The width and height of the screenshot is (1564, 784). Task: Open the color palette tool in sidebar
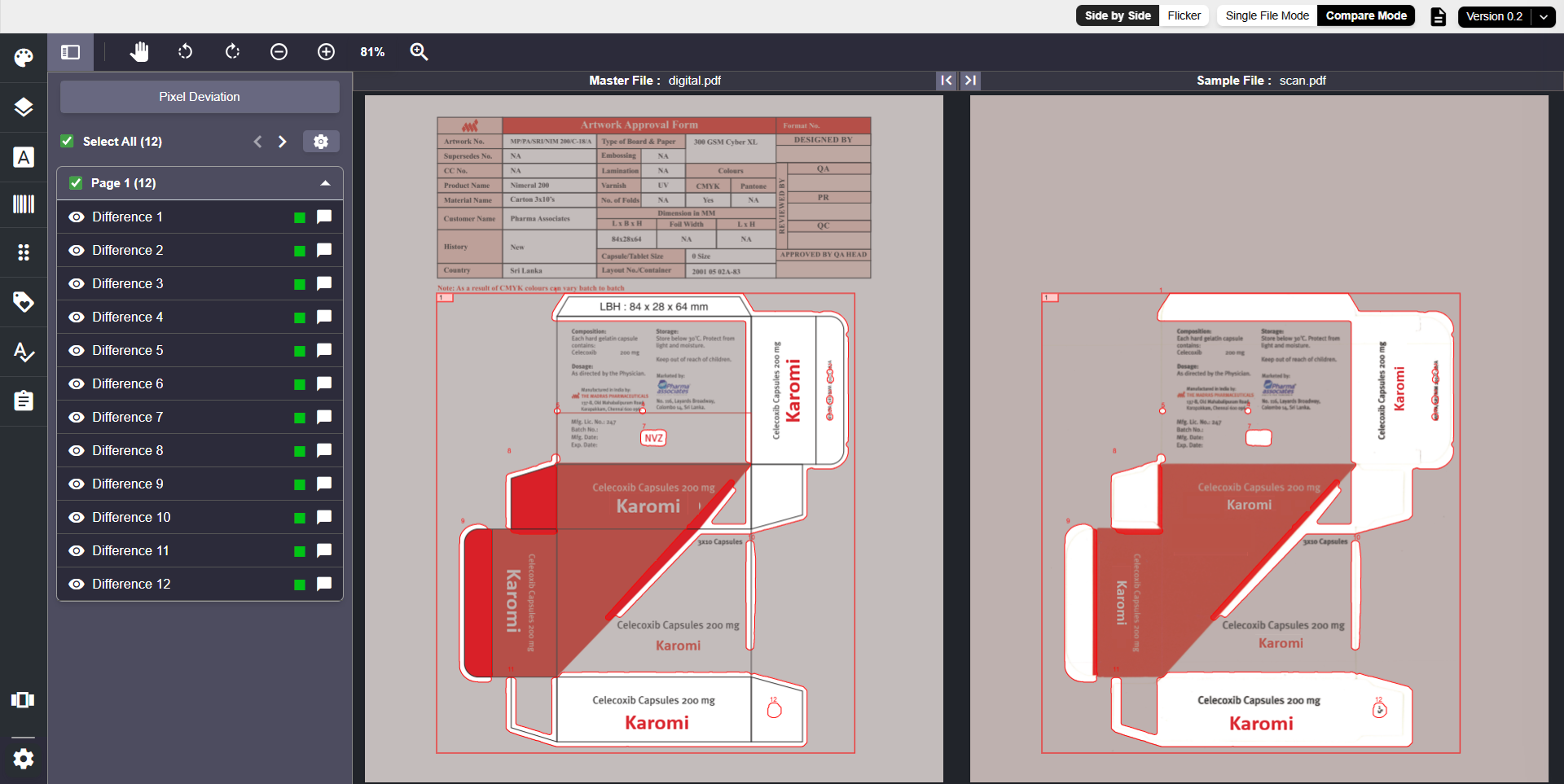[24, 57]
